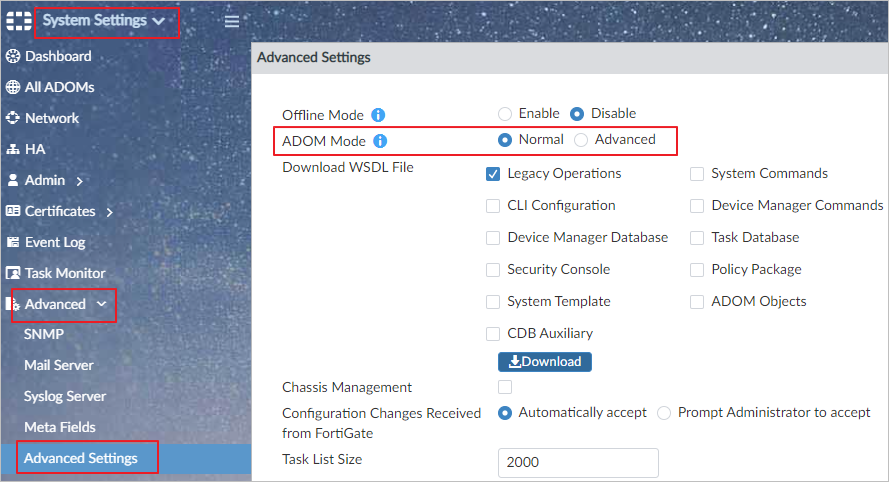Image resolution: width=889 pixels, height=482 pixels.
Task: Select Disable for Offline Mode
Action: point(577,114)
